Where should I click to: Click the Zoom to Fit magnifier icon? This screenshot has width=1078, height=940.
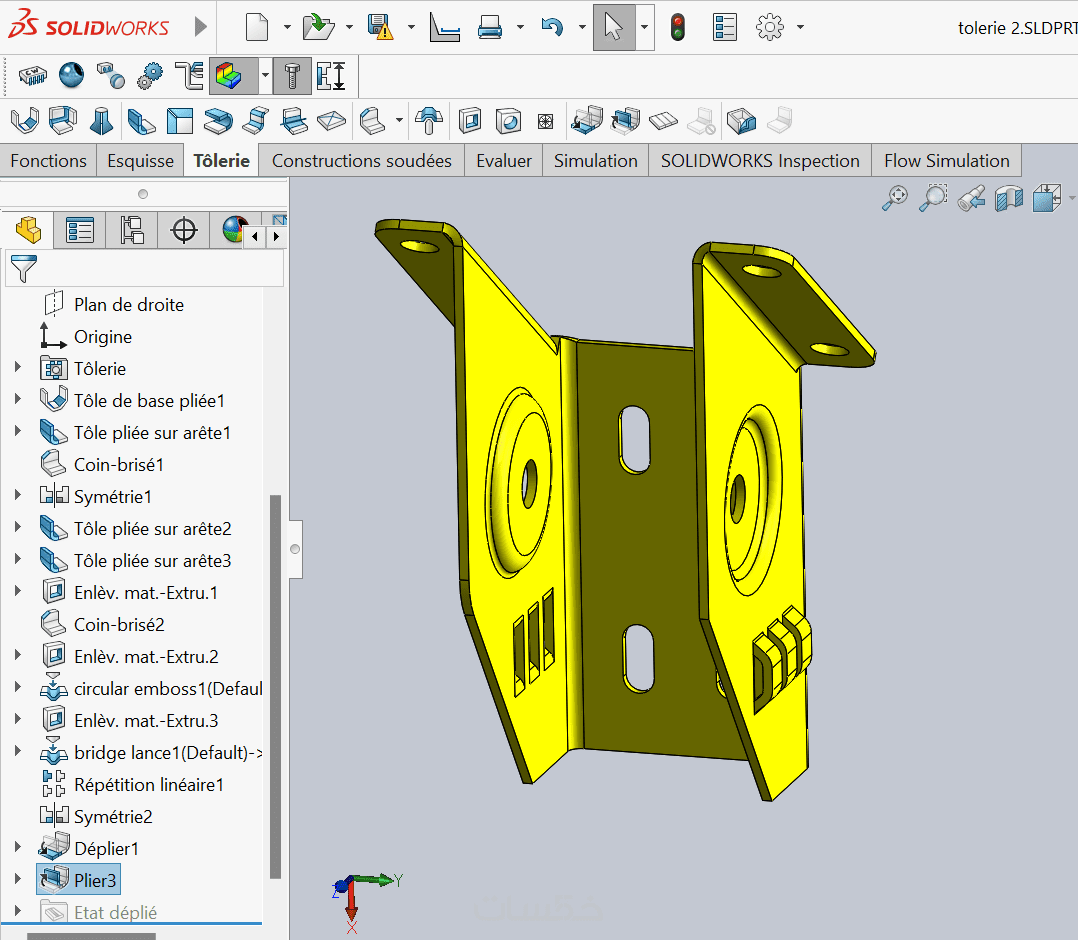893,198
